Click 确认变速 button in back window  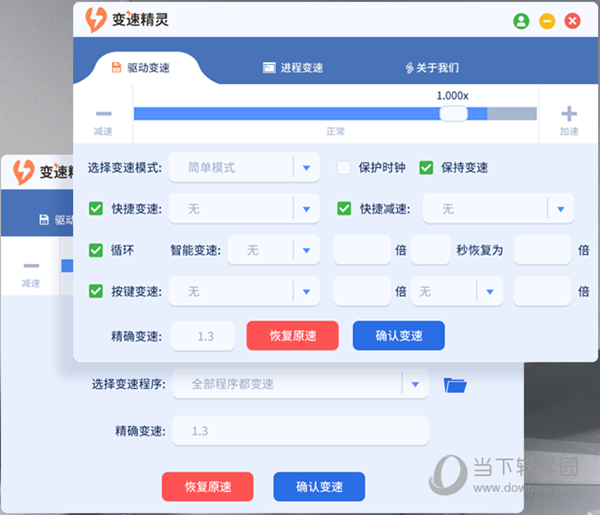(319, 487)
